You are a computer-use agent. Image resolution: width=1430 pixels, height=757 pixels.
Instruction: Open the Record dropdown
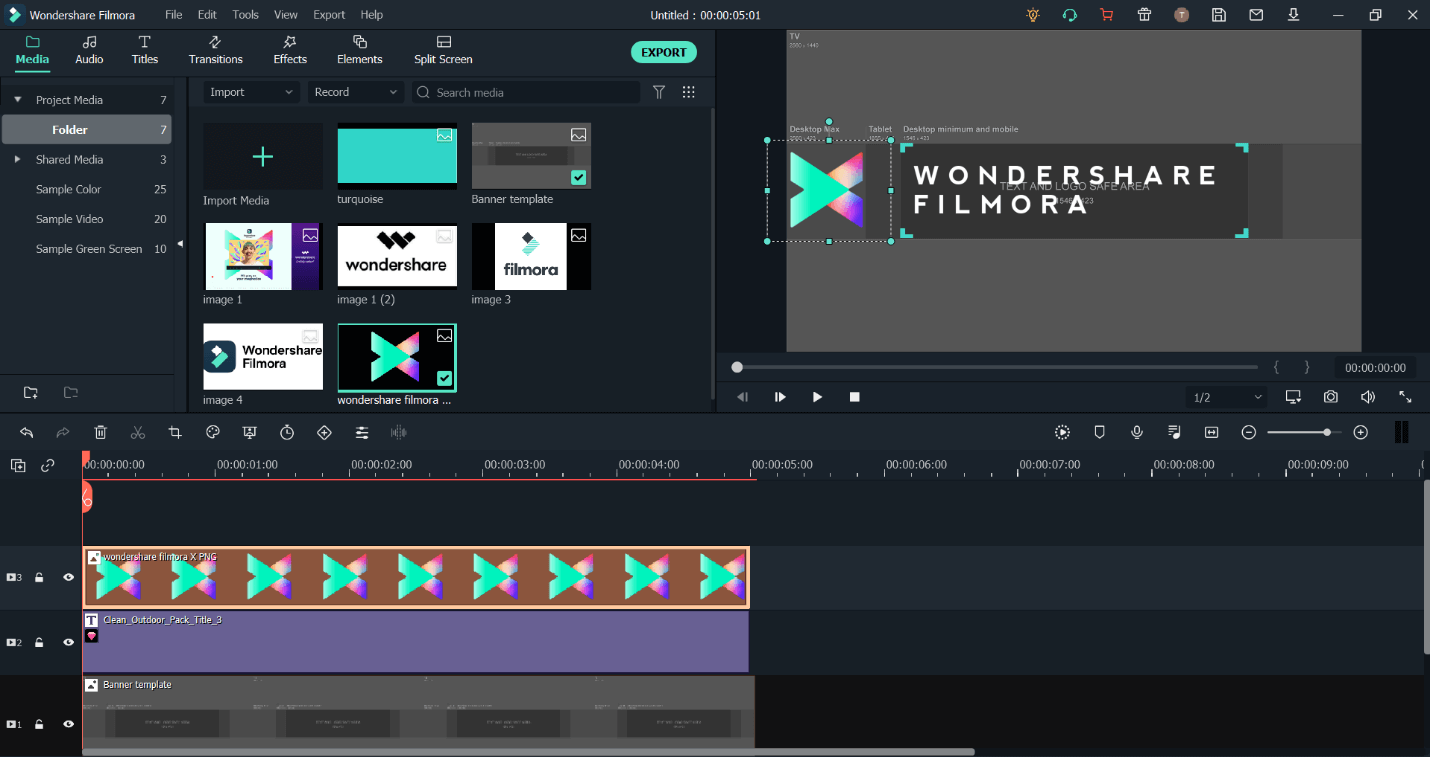[355, 92]
